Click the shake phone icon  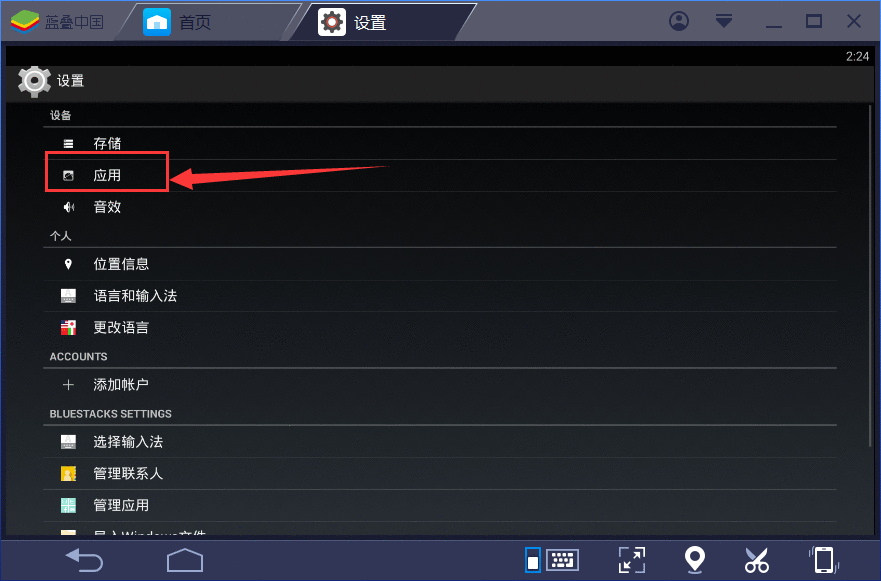click(x=824, y=560)
